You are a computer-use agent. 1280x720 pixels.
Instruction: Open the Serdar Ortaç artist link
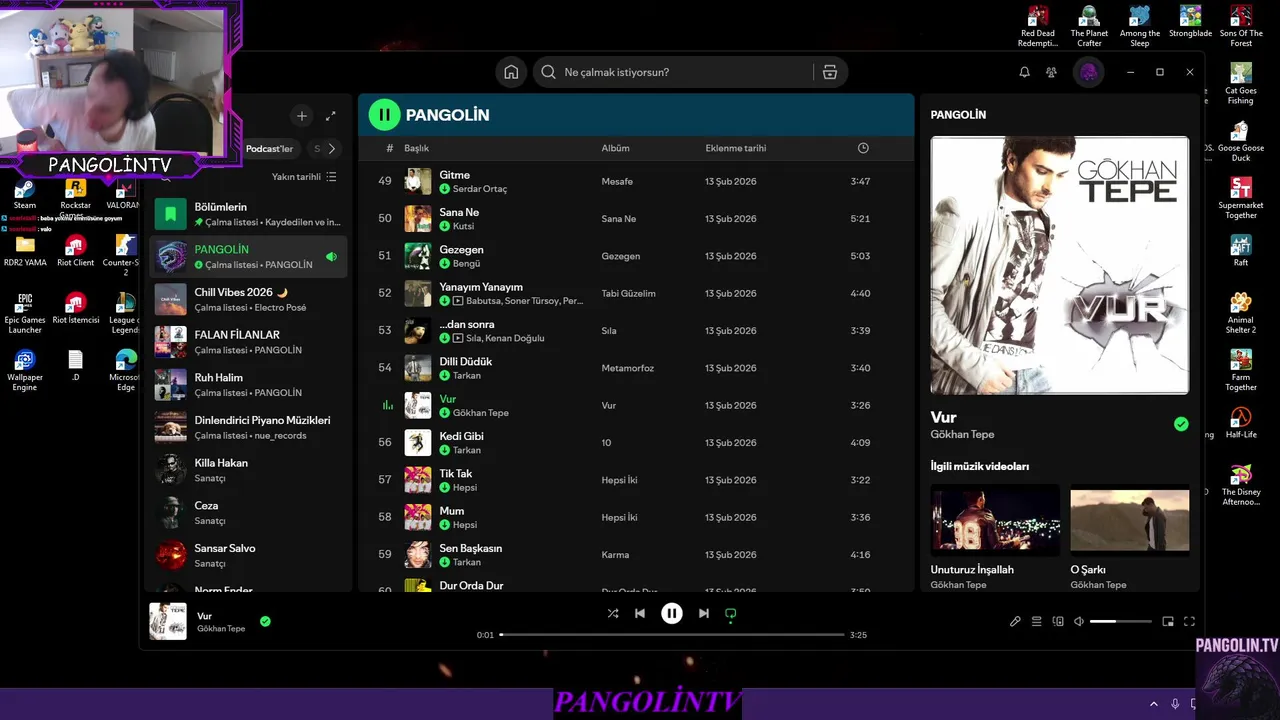[x=480, y=189]
